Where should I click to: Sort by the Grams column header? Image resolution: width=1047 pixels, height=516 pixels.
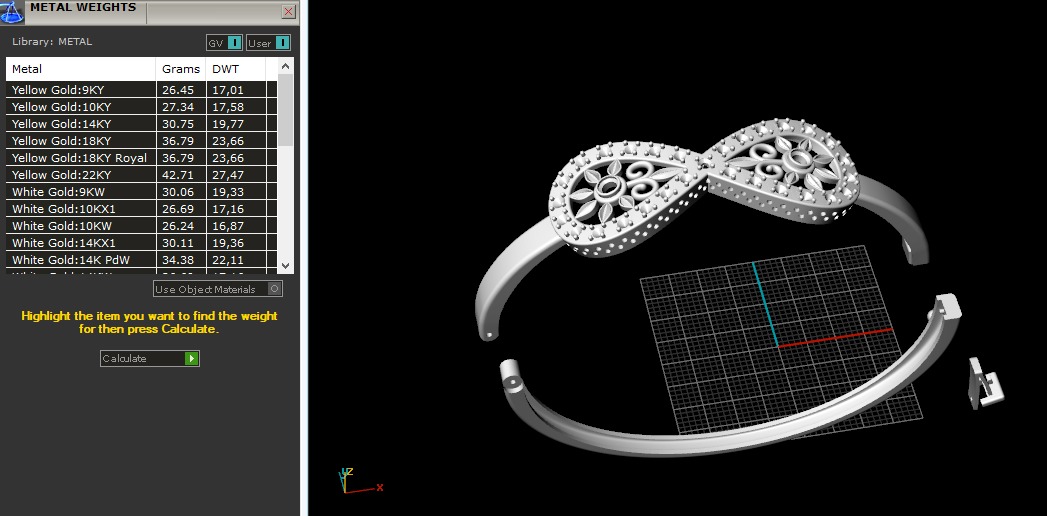(182, 69)
